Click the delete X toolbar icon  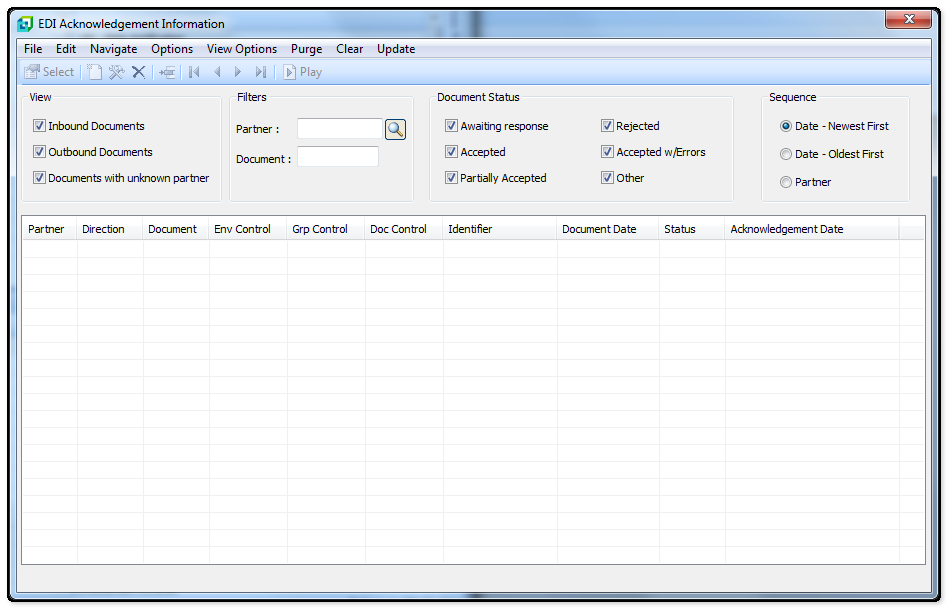click(x=139, y=72)
